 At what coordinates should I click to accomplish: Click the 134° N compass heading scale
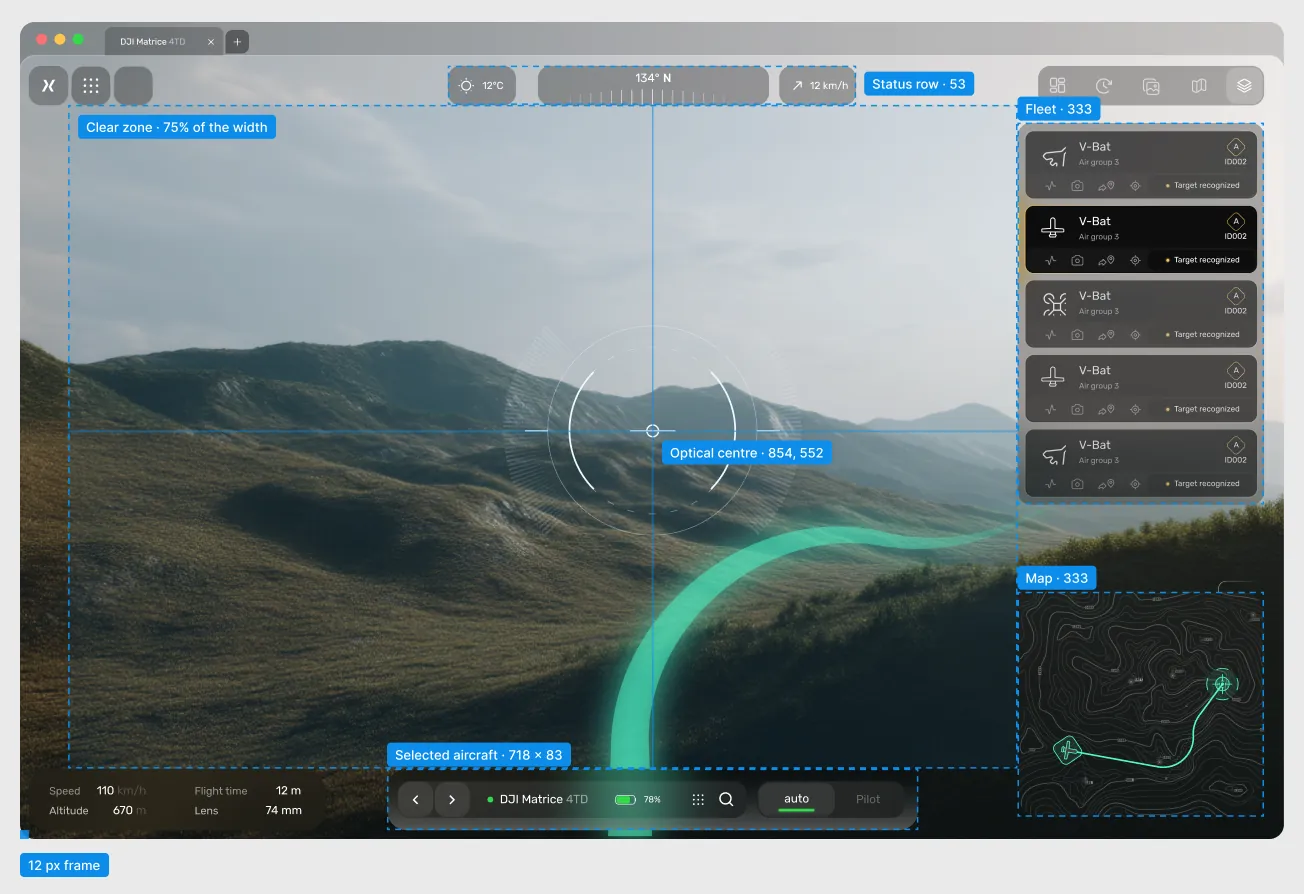click(x=653, y=86)
